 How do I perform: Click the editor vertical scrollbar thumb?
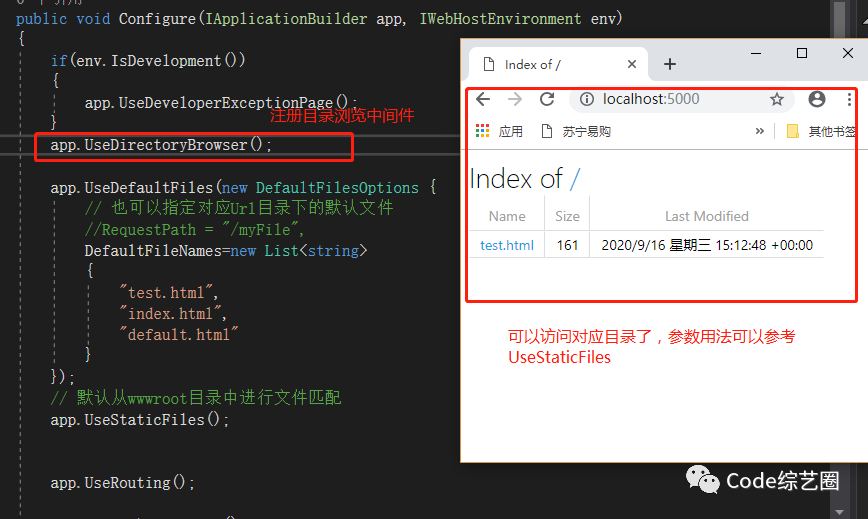pos(839,19)
